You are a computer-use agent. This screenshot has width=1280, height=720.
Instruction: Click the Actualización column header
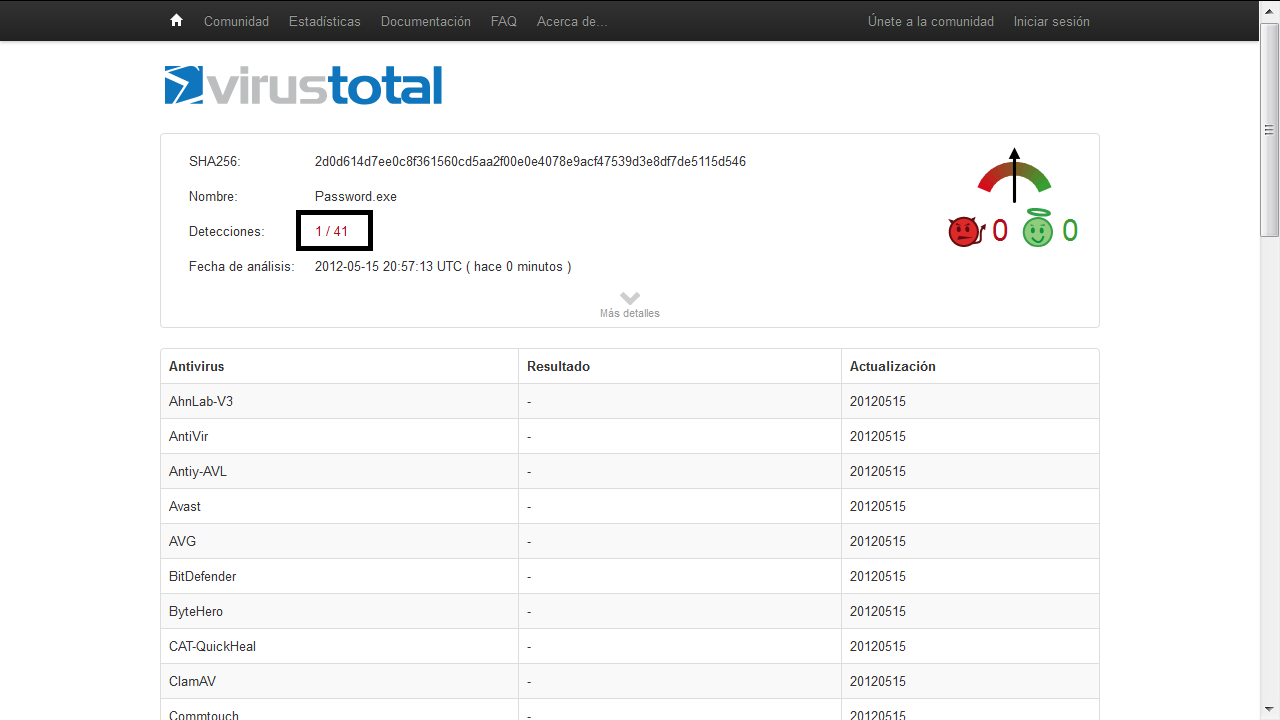(893, 366)
